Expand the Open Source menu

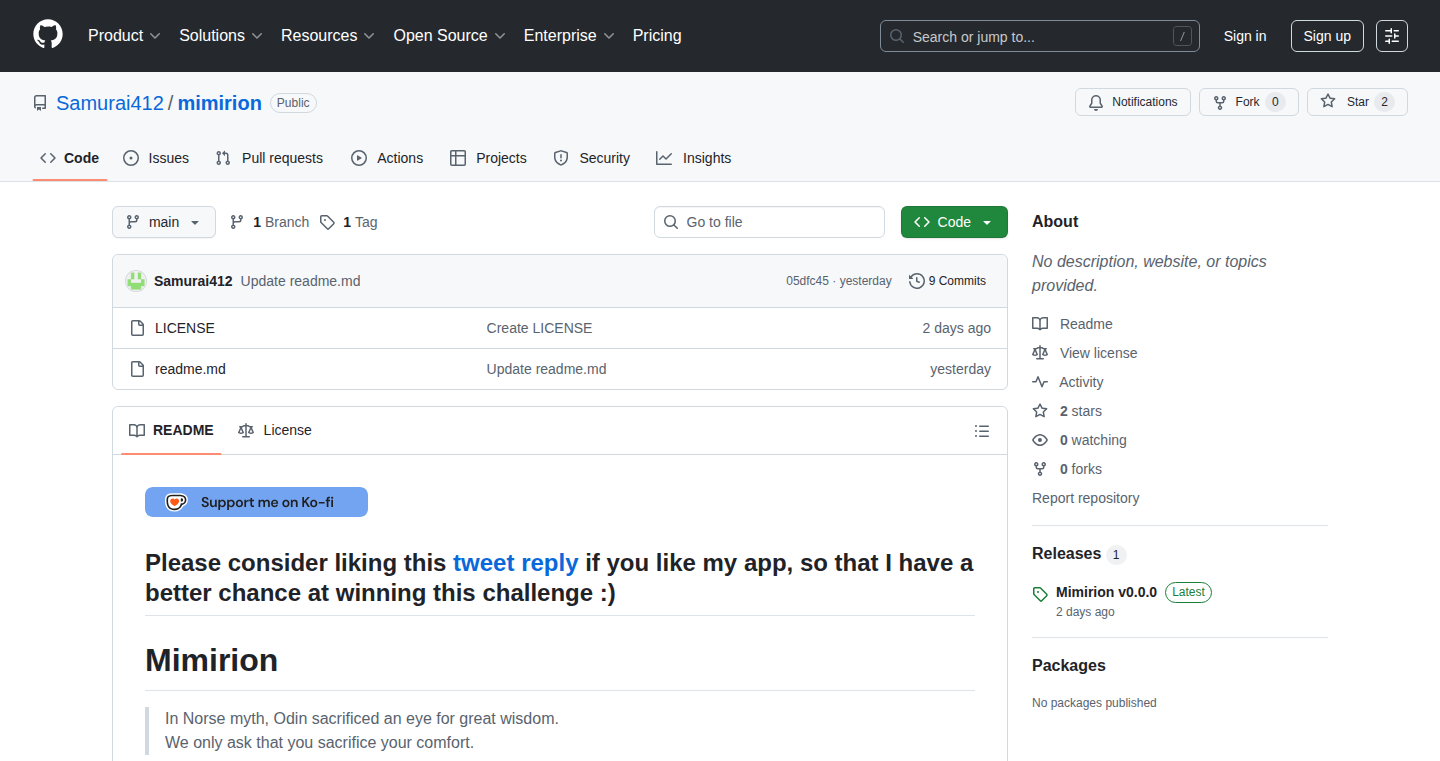450,35
